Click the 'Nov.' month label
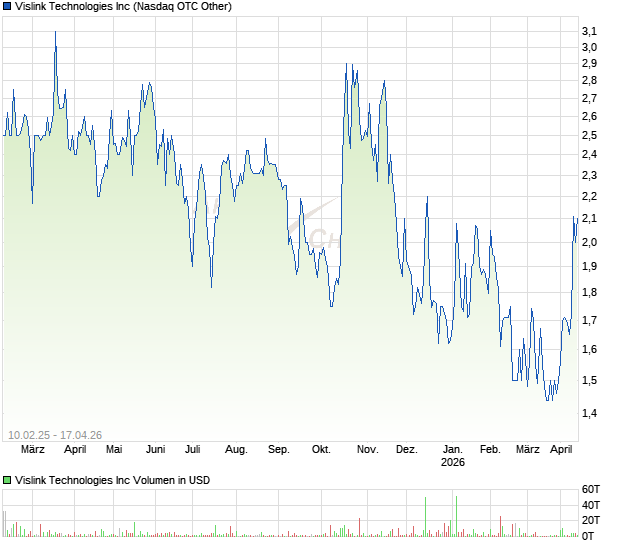620x546 pixels. [367, 450]
